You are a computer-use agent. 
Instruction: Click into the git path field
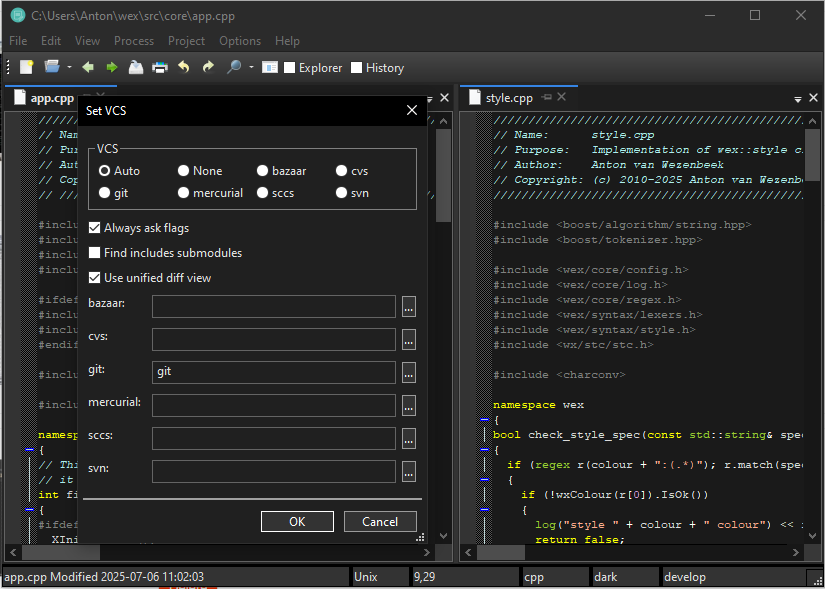[273, 372]
